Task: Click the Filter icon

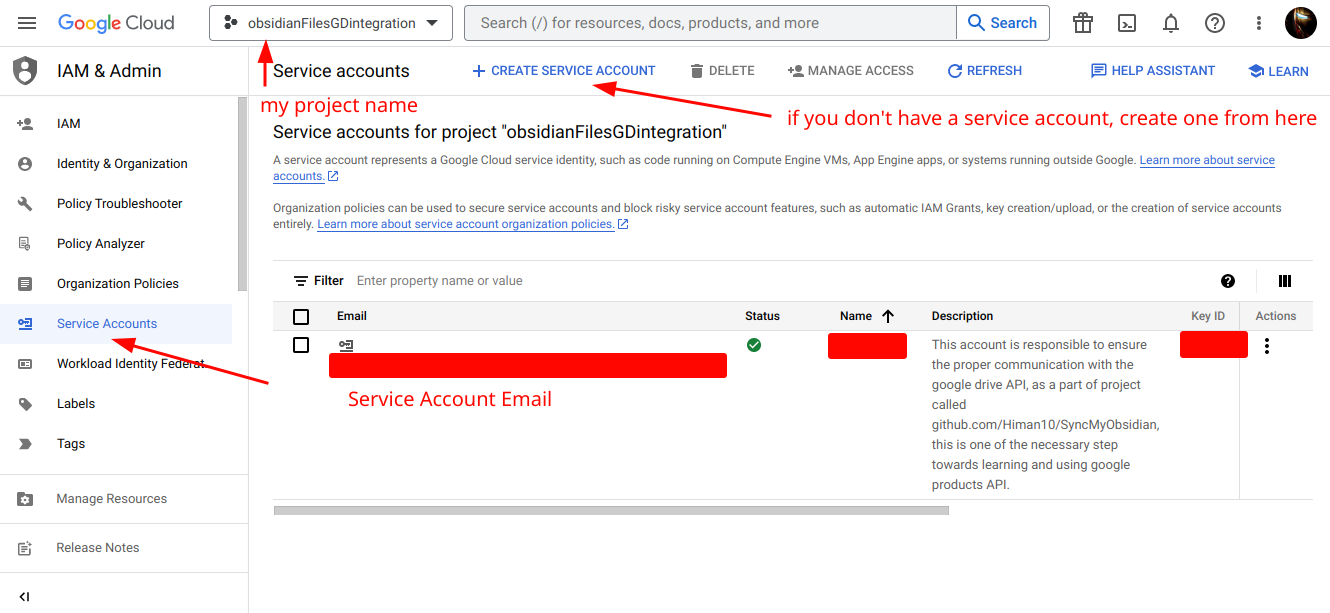Action: tap(301, 281)
